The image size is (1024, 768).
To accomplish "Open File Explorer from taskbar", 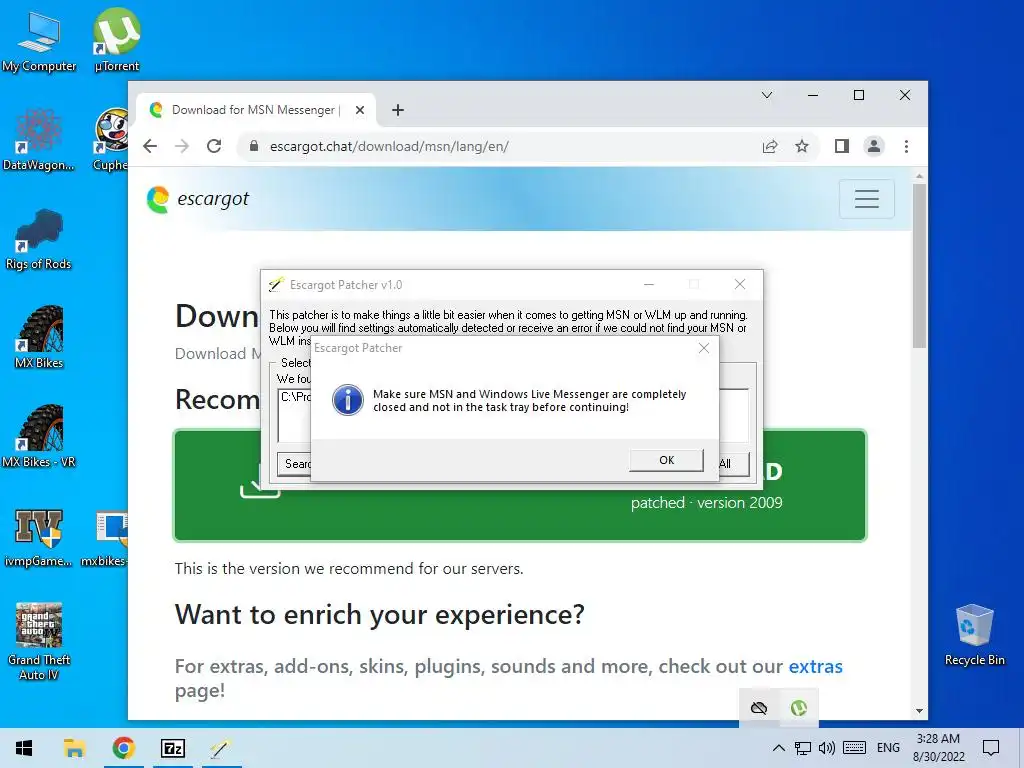I will 74,748.
